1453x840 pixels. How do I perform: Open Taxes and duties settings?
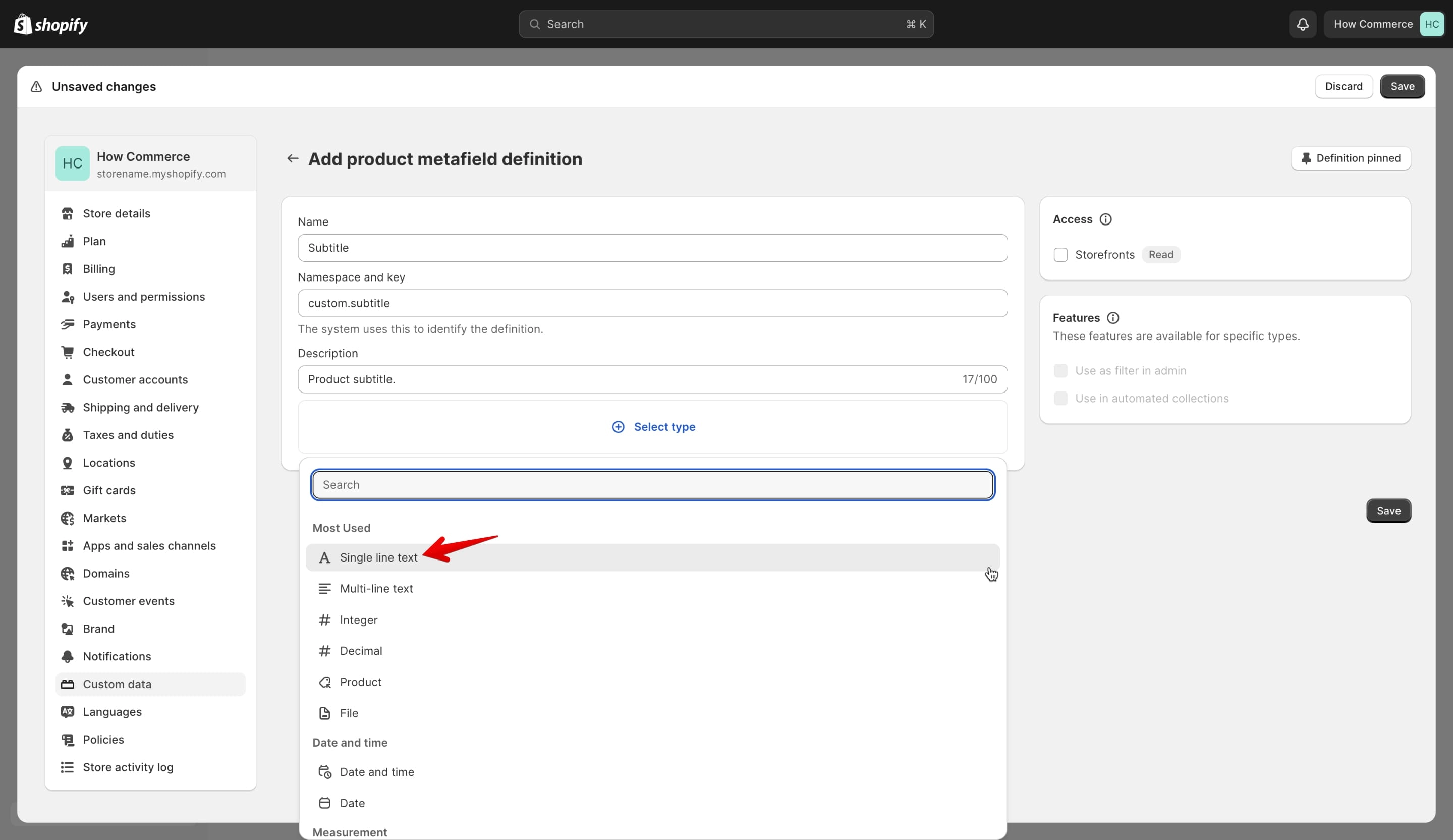(x=150, y=435)
